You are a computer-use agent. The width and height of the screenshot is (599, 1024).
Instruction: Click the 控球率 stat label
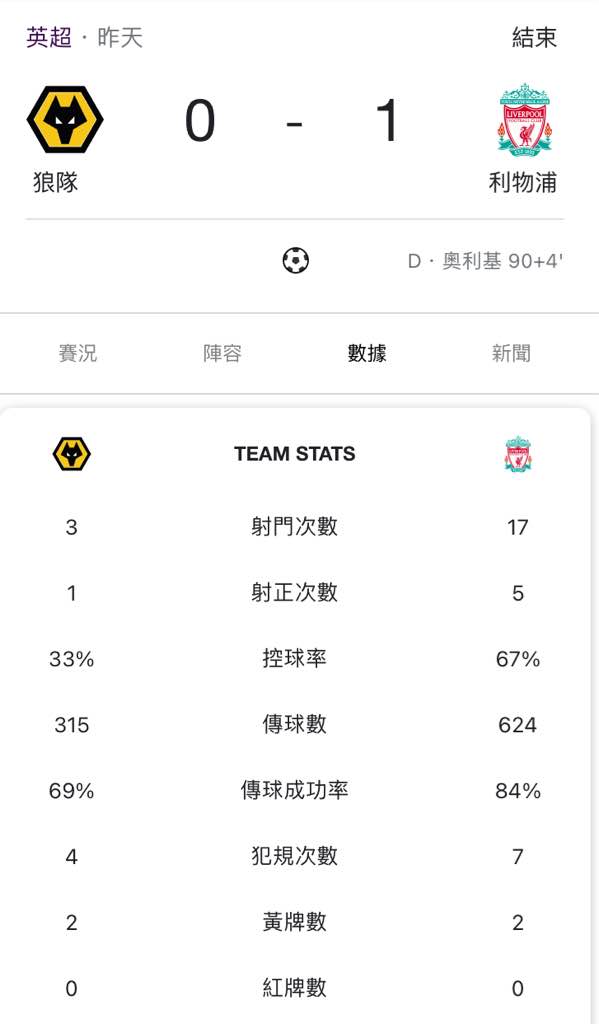pos(295,658)
